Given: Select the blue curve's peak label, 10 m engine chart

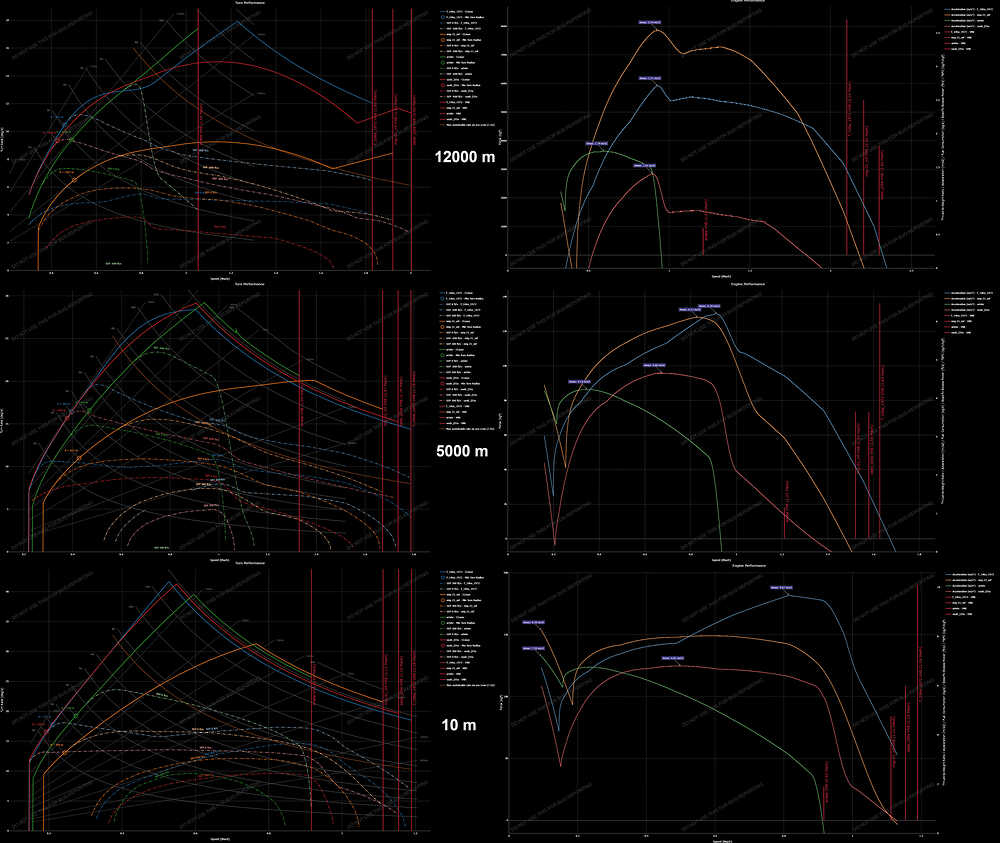Looking at the screenshot, I should pyautogui.click(x=781, y=588).
